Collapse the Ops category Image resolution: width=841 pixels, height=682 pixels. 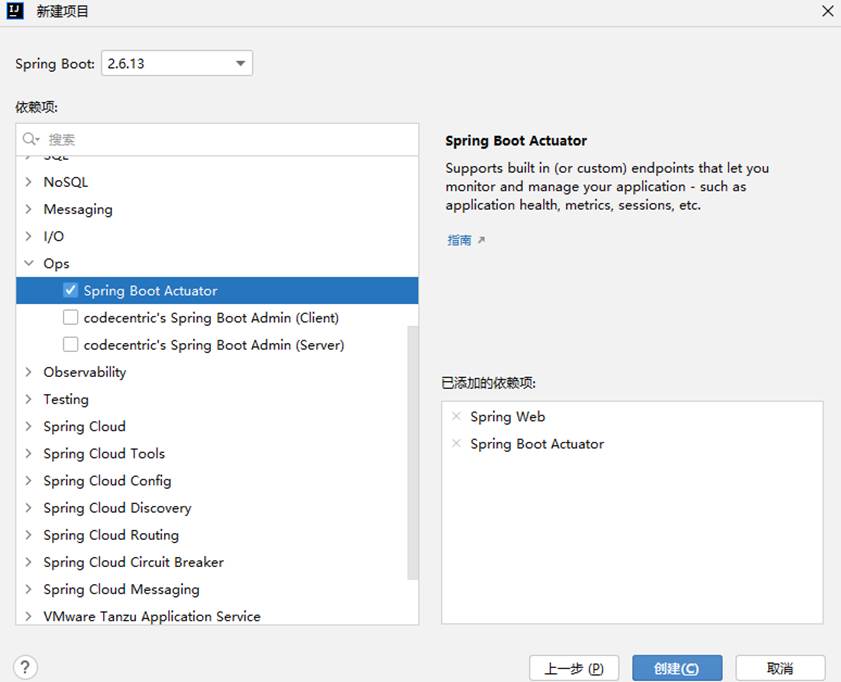click(x=28, y=263)
